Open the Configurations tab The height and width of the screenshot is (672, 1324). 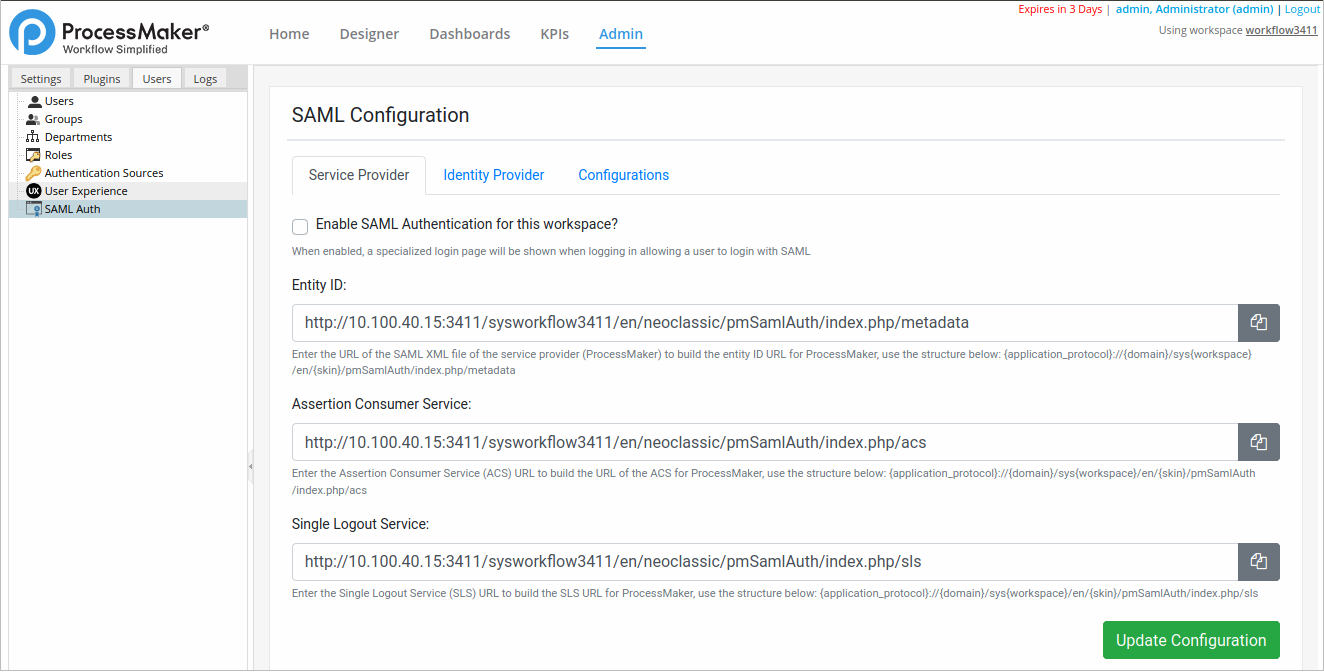(623, 175)
